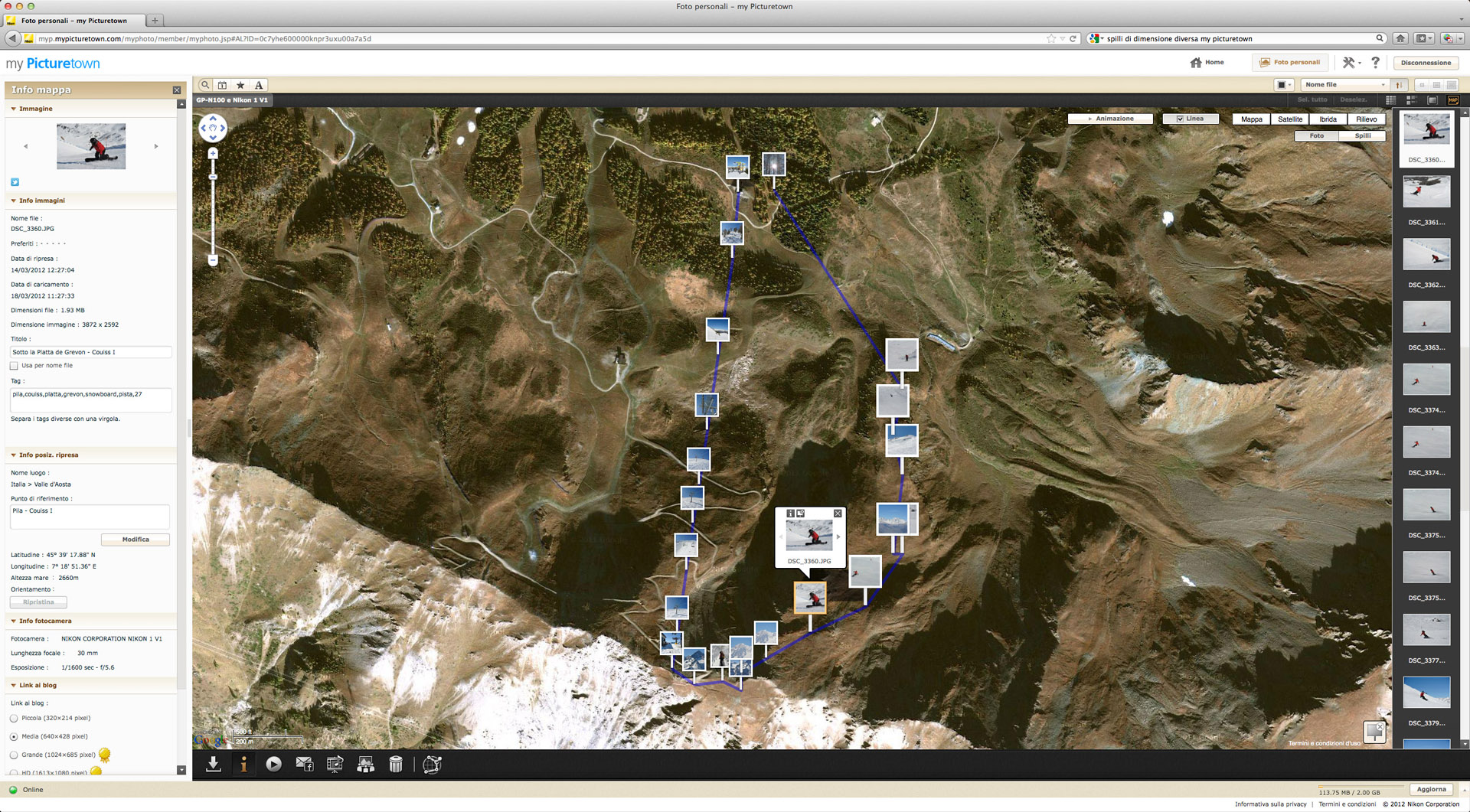Open the Nome file sort dropdown

(x=1345, y=85)
